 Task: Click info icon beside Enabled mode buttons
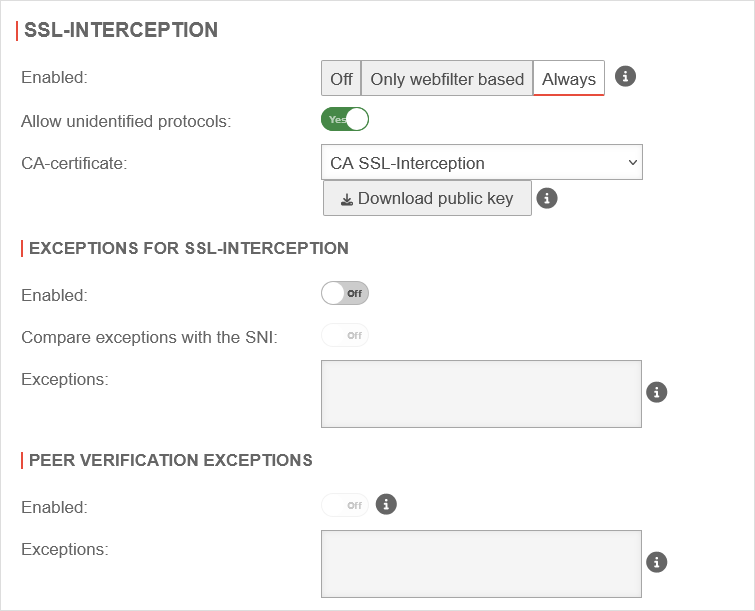(x=625, y=77)
